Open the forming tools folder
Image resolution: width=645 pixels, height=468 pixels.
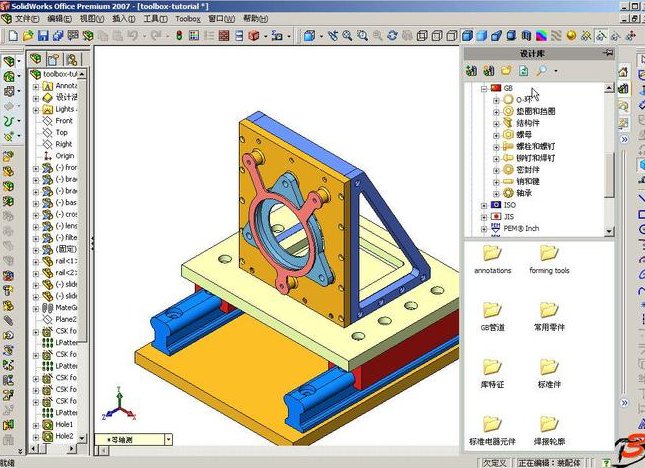tap(548, 258)
